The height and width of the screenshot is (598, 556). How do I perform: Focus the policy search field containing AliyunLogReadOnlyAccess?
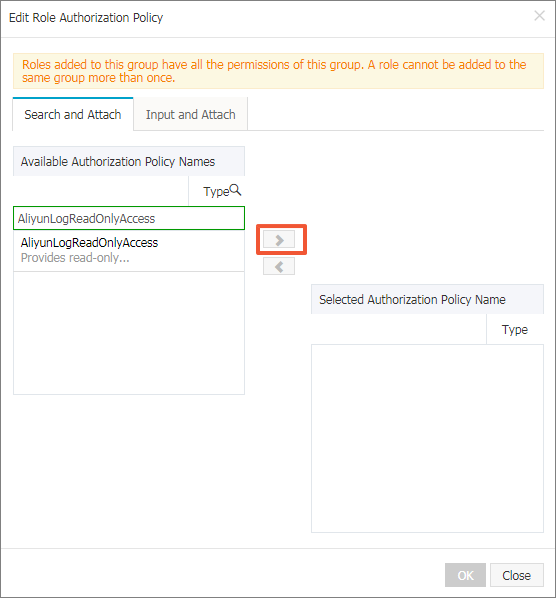(x=129, y=218)
